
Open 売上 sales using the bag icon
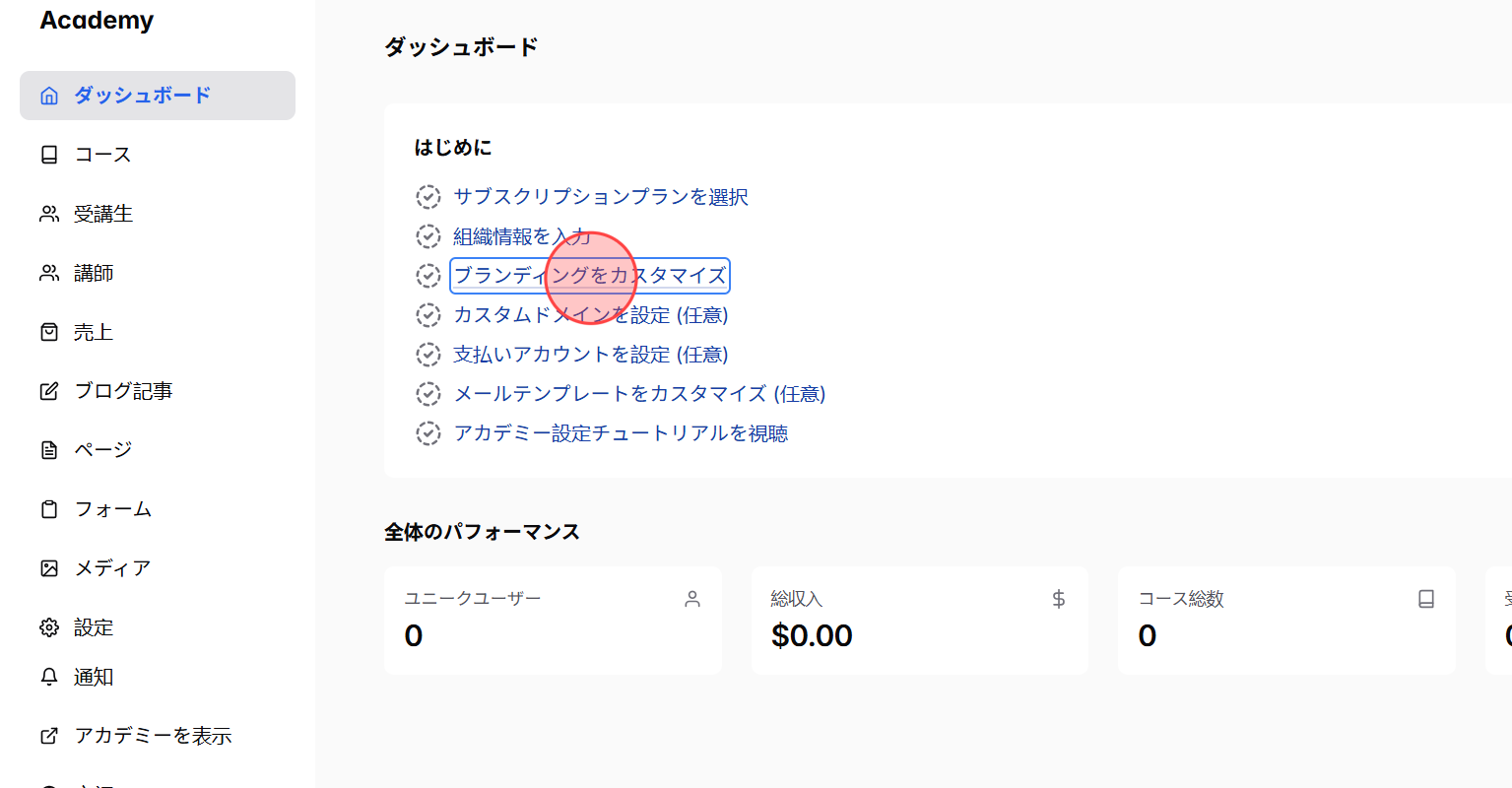tap(48, 331)
